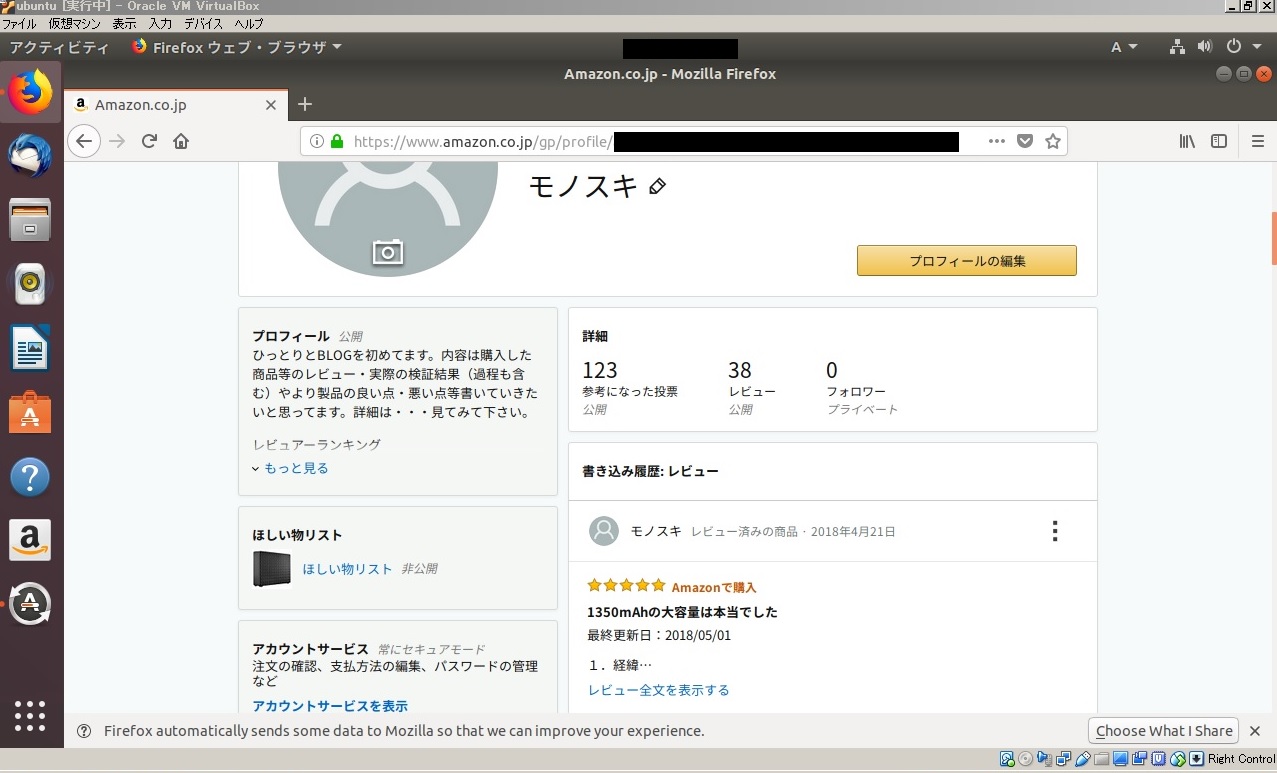Click Choose What I Share button
1277x773 pixels.
click(x=1163, y=731)
